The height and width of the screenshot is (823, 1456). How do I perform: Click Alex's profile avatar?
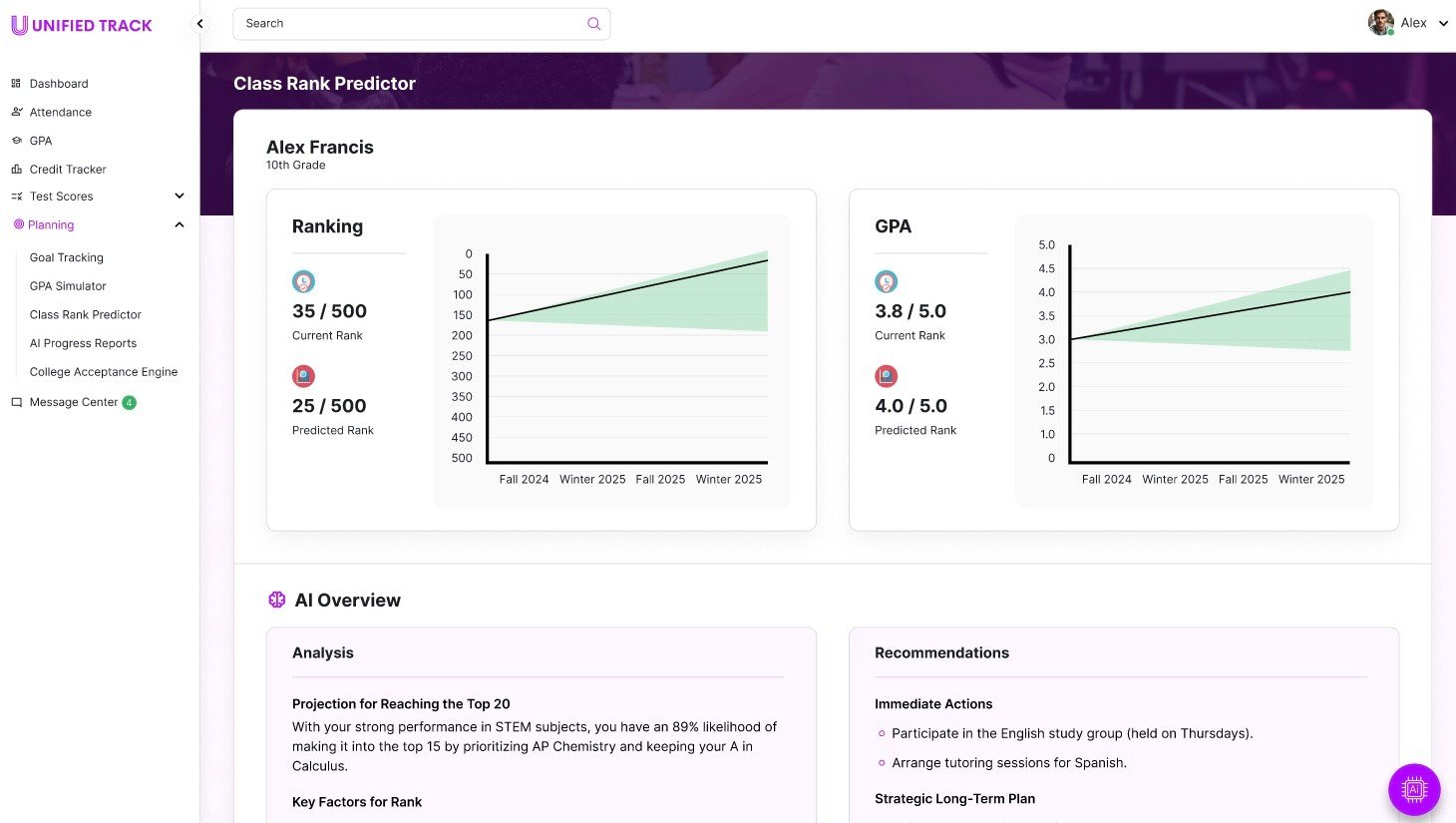pyautogui.click(x=1380, y=23)
